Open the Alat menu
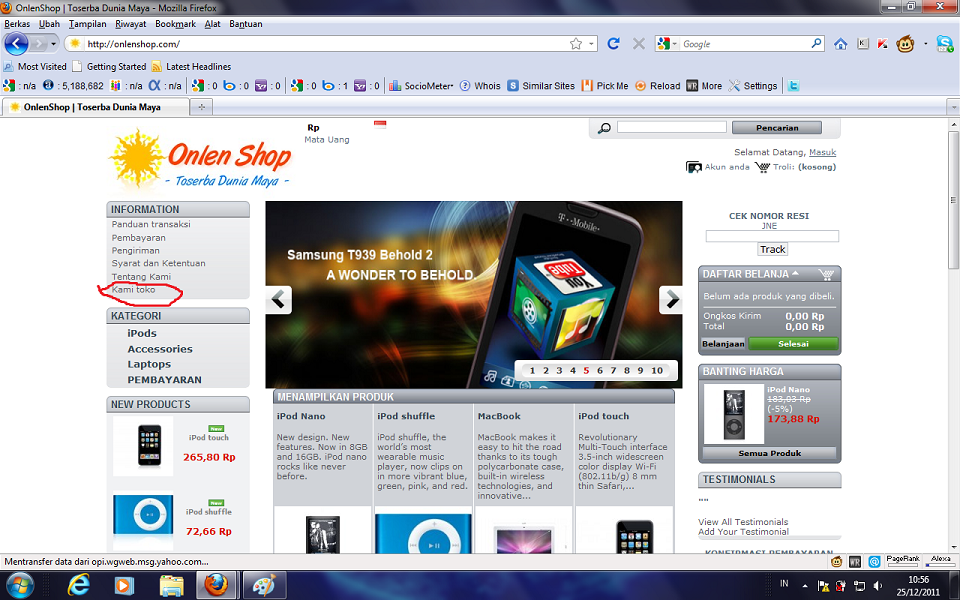960x600 pixels. pos(212,24)
